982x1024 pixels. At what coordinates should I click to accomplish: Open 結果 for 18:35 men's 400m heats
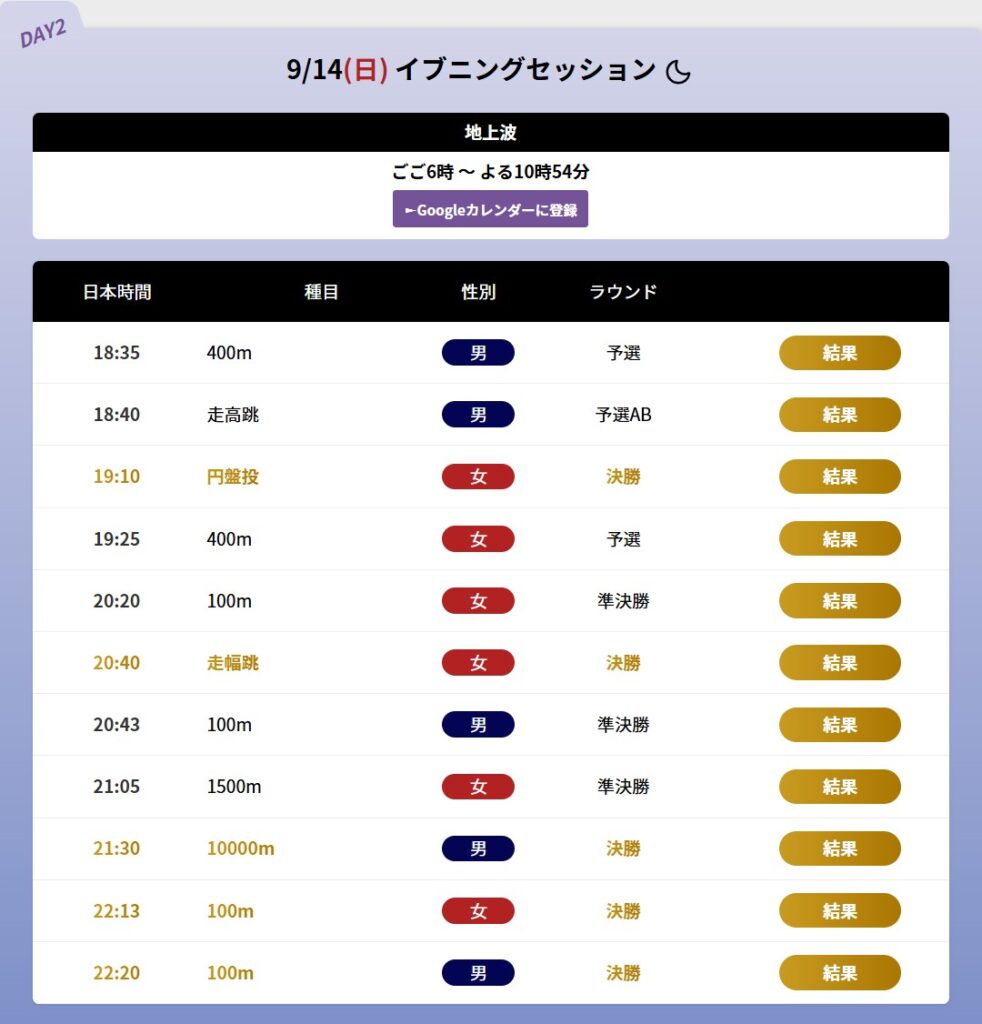pos(840,353)
